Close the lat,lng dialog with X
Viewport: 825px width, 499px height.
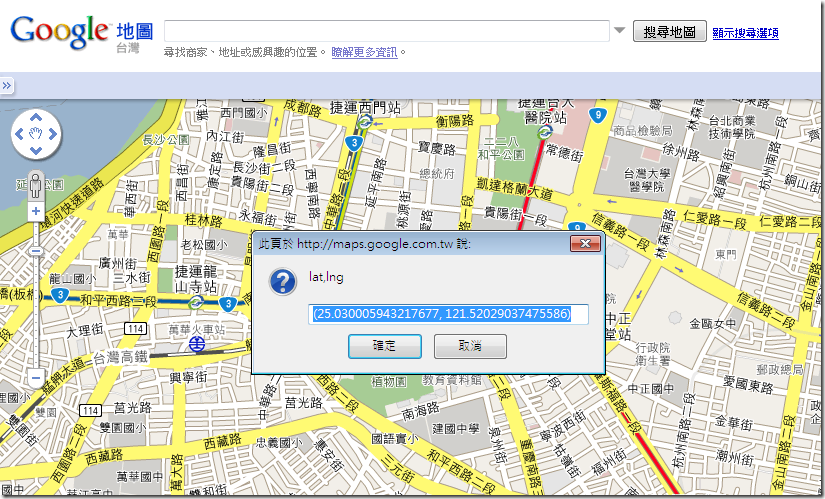tap(585, 243)
